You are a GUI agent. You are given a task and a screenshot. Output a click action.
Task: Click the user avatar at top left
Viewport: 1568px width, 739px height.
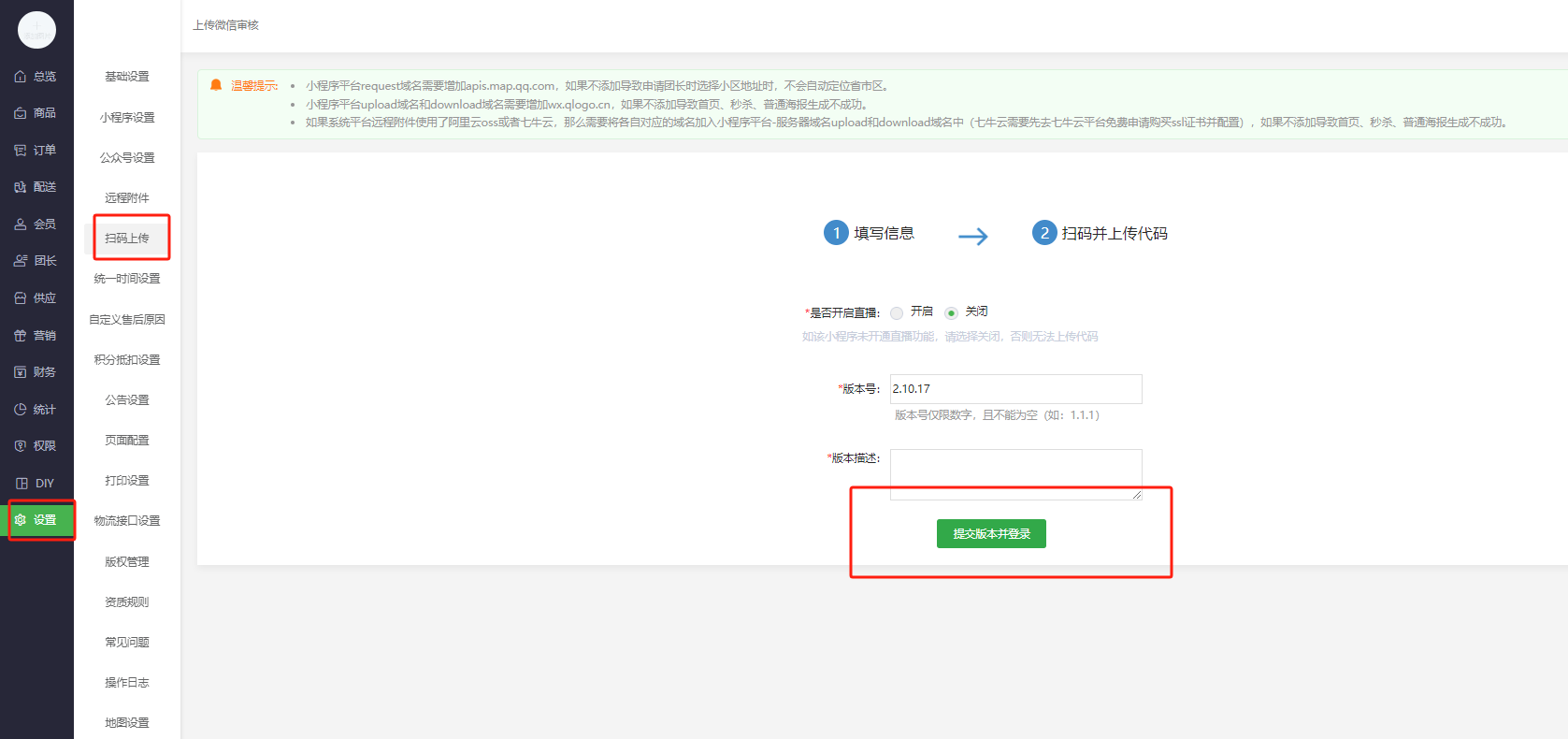tap(36, 30)
